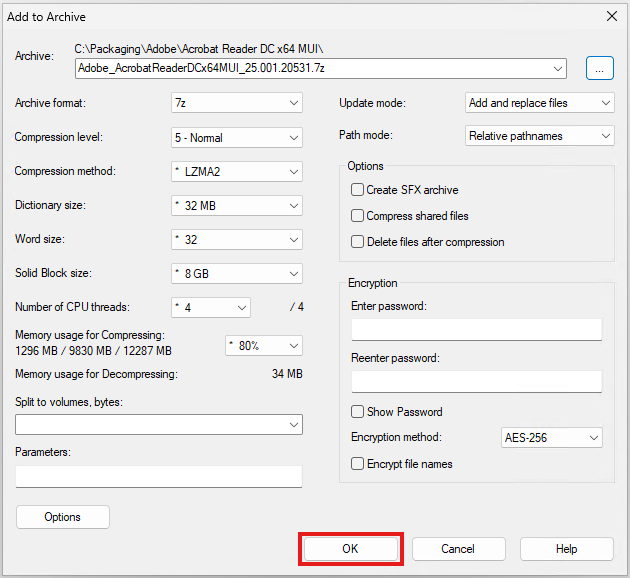Viewport: 630px width, 578px height.
Task: Expand the Compression level dropdown
Action: pyautogui.click(x=236, y=137)
